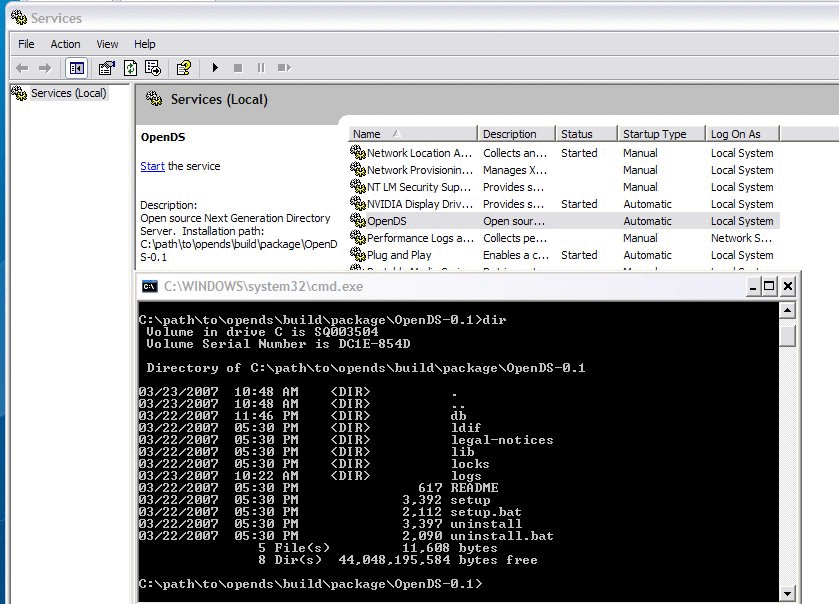Image resolution: width=839 pixels, height=604 pixels.
Task: Maximize the cmd.exe window
Action: [769, 287]
